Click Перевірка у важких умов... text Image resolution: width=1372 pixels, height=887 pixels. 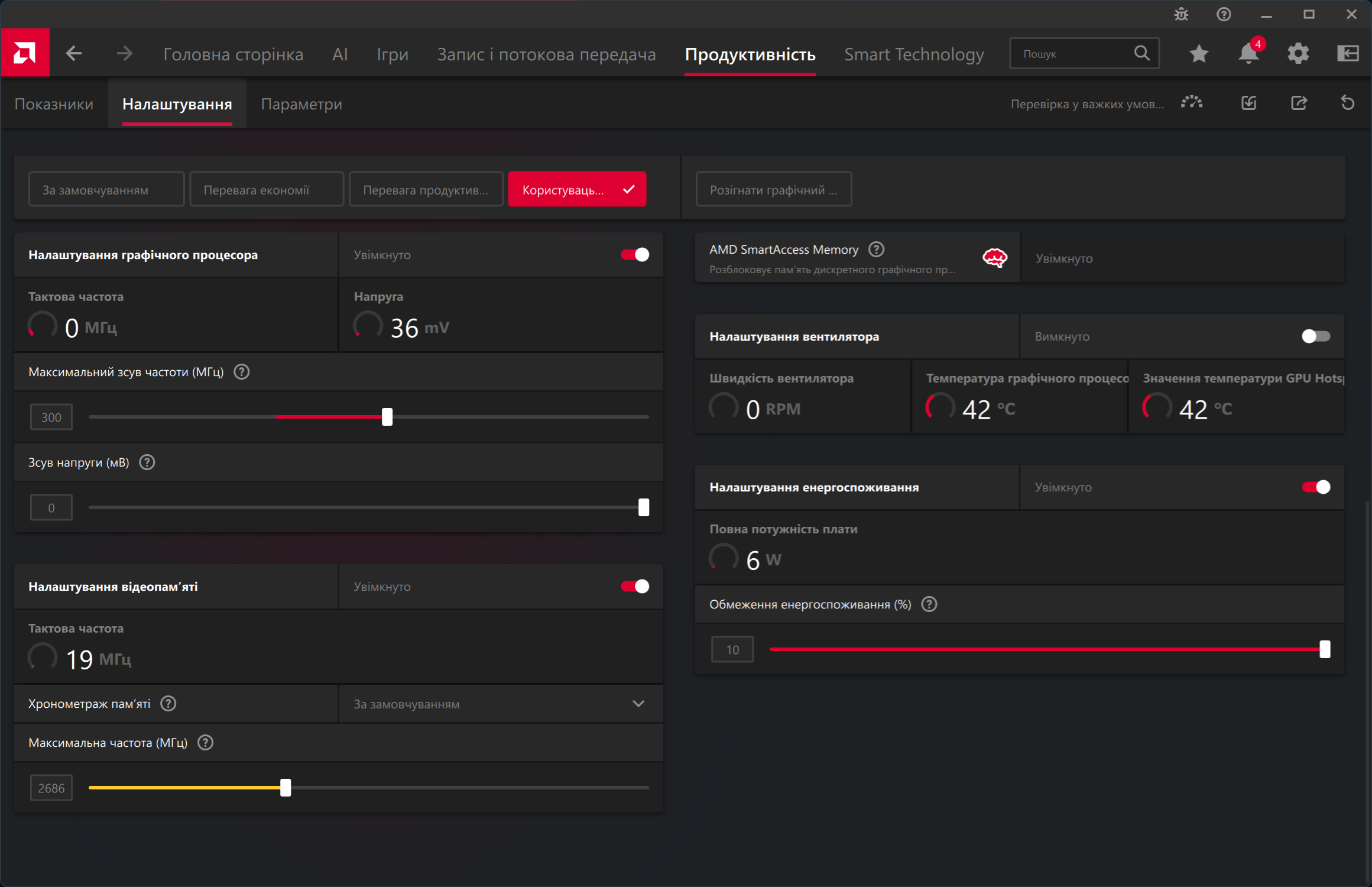(x=1087, y=104)
